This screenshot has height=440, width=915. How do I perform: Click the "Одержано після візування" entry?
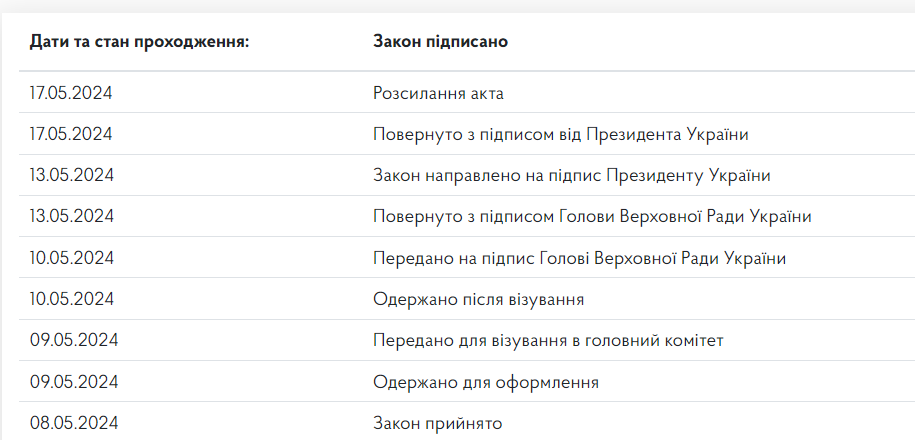(478, 299)
